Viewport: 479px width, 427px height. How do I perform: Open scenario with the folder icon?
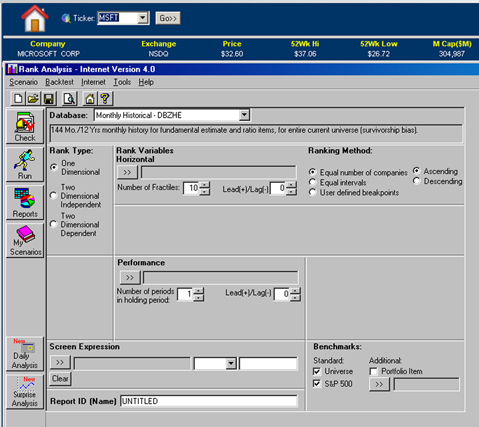pos(33,99)
